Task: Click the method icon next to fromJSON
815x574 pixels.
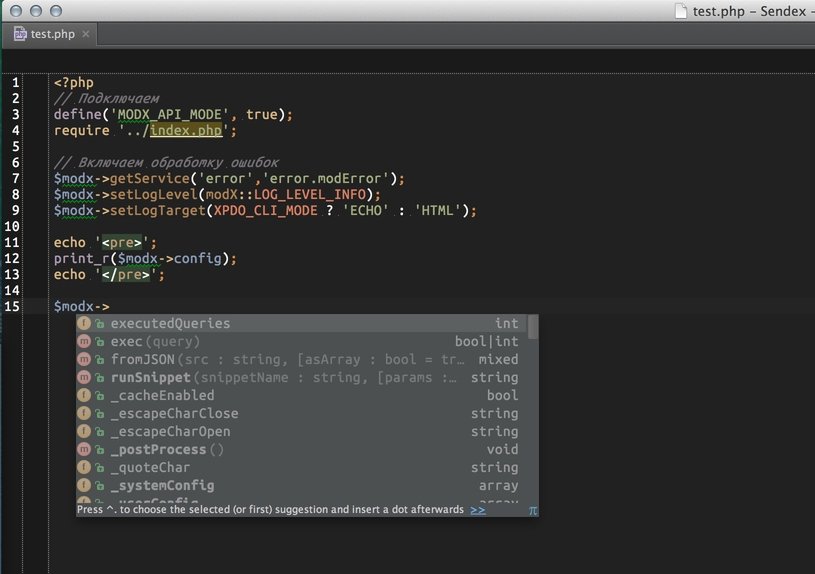Action: [85, 360]
